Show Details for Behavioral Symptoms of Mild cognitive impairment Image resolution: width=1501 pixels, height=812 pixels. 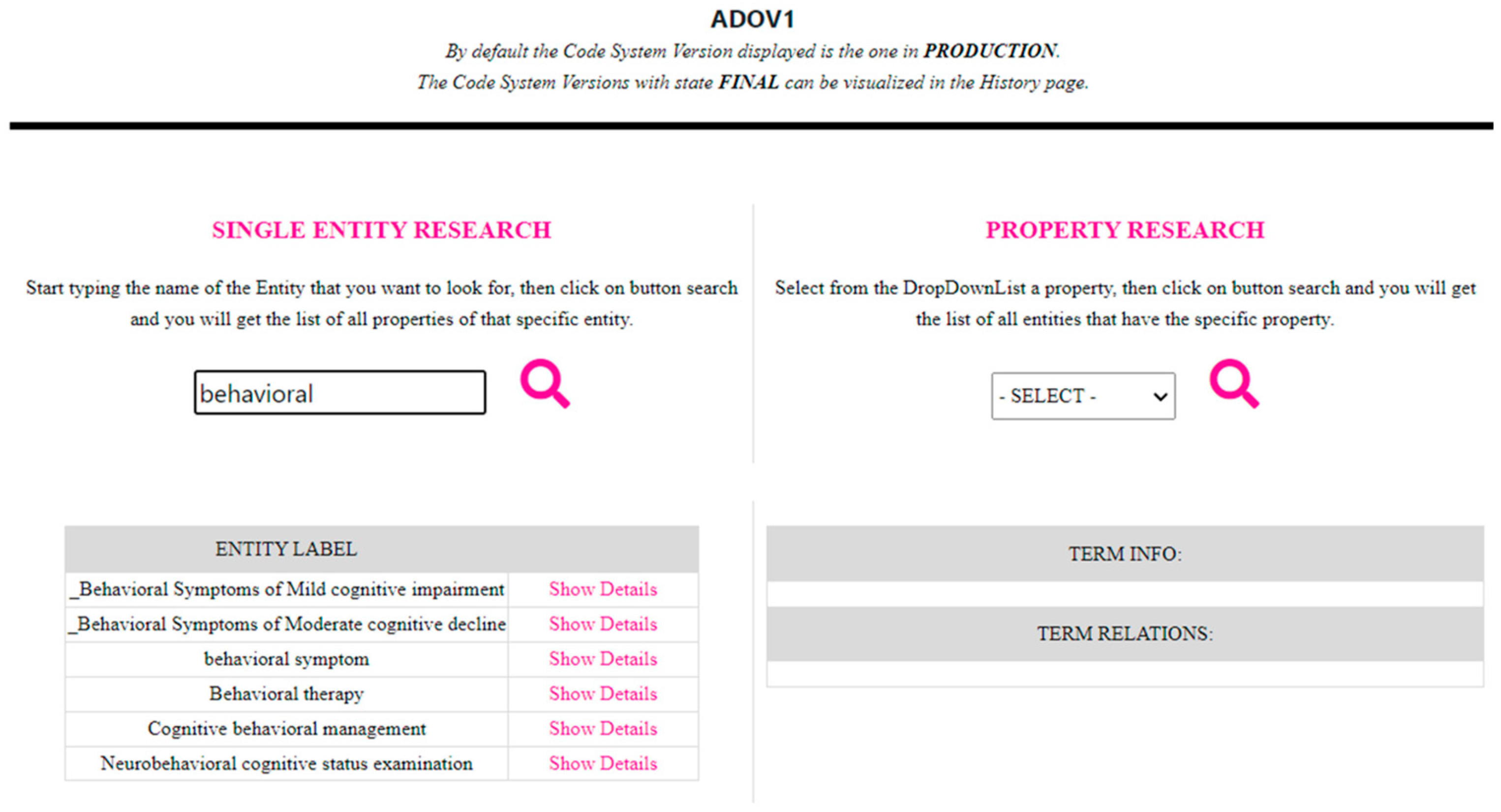[603, 590]
